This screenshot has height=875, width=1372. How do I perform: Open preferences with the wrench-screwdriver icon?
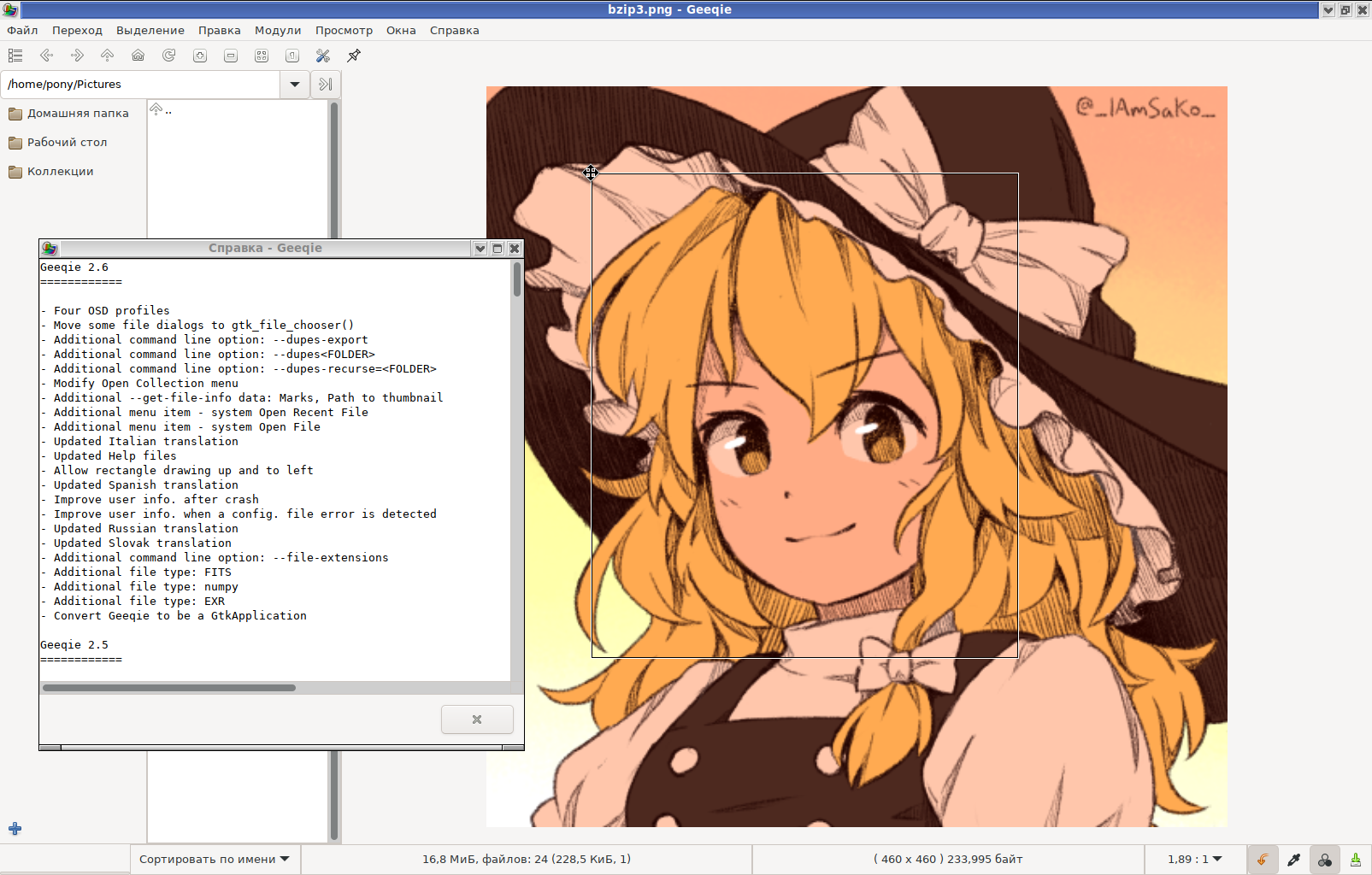click(323, 56)
